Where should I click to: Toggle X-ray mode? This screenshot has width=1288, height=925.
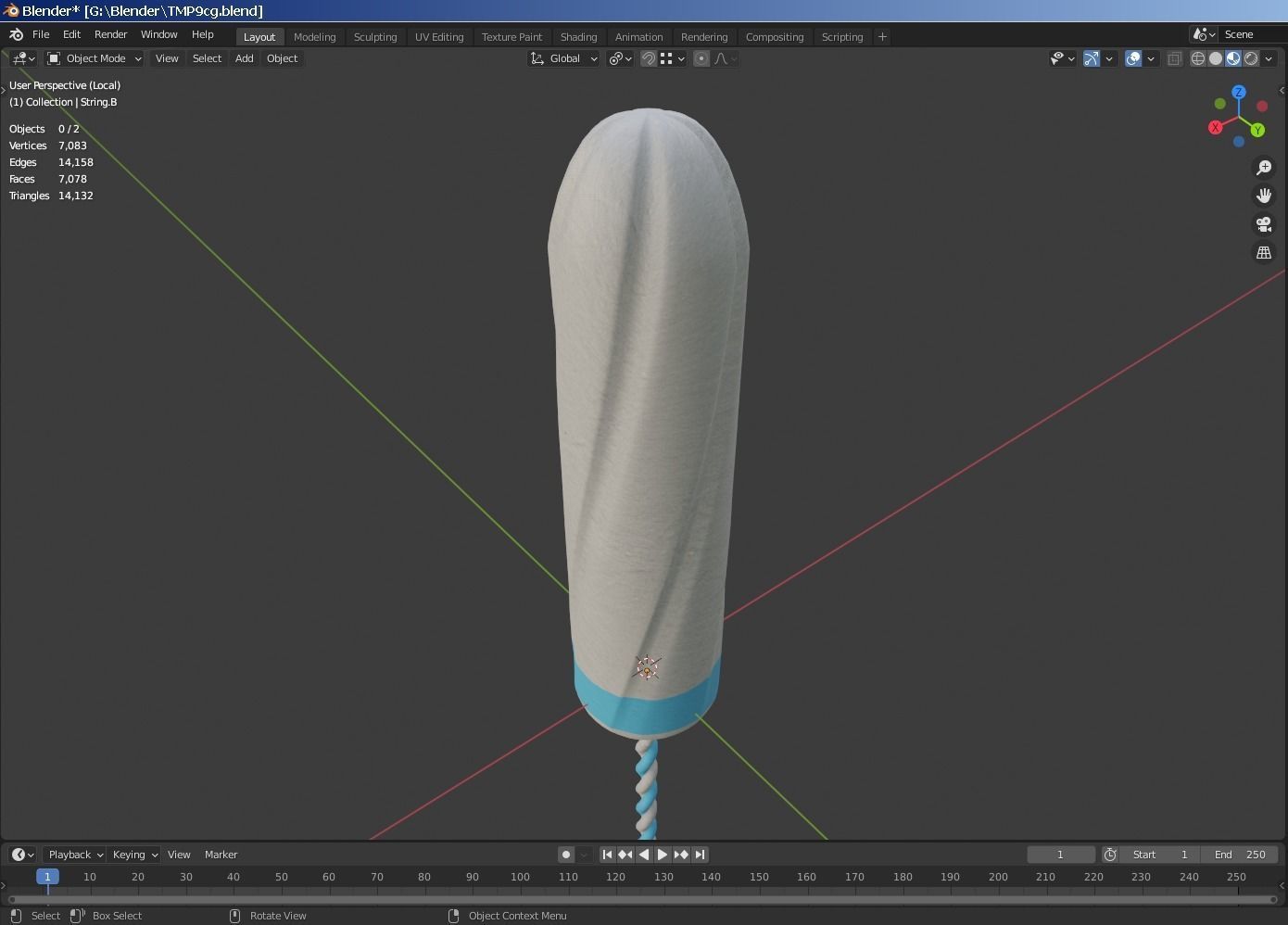point(1174,58)
